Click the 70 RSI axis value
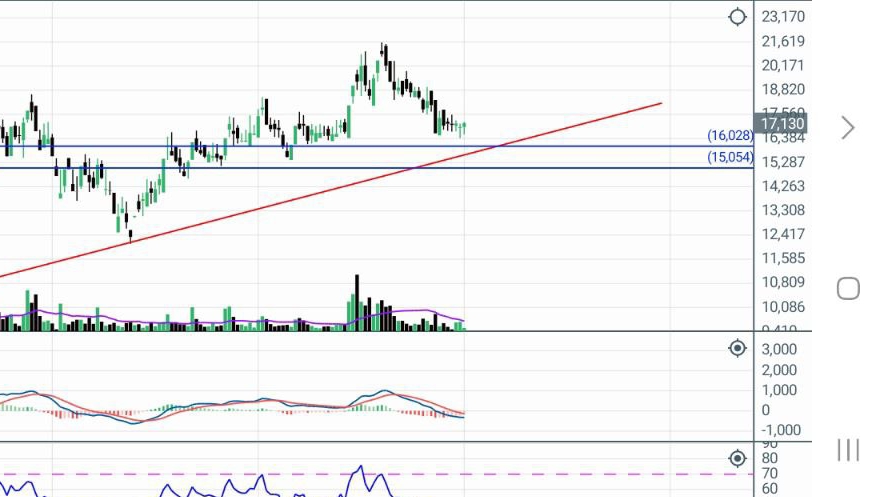 coord(770,474)
